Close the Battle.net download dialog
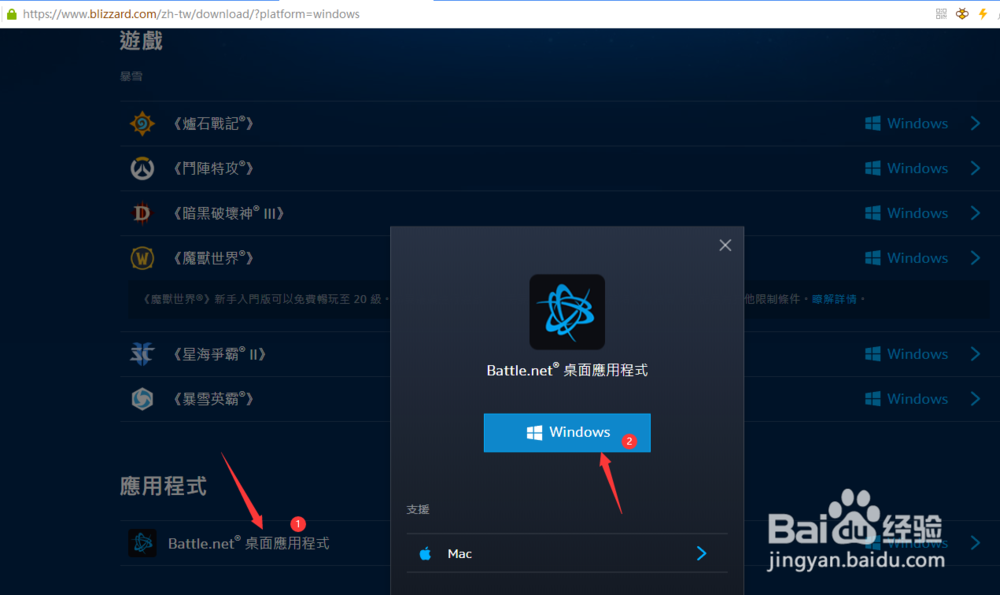Viewport: 1000px width, 595px height. tap(725, 246)
